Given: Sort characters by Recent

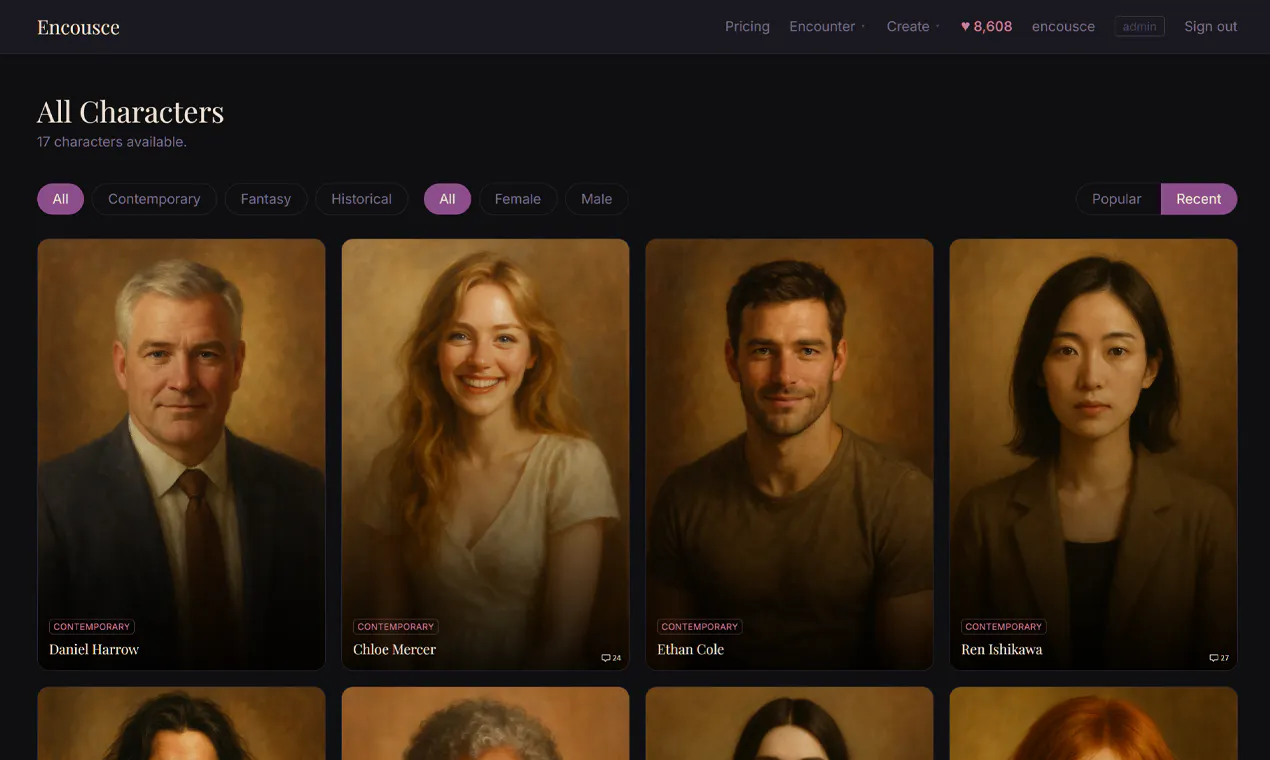Looking at the screenshot, I should [1199, 199].
